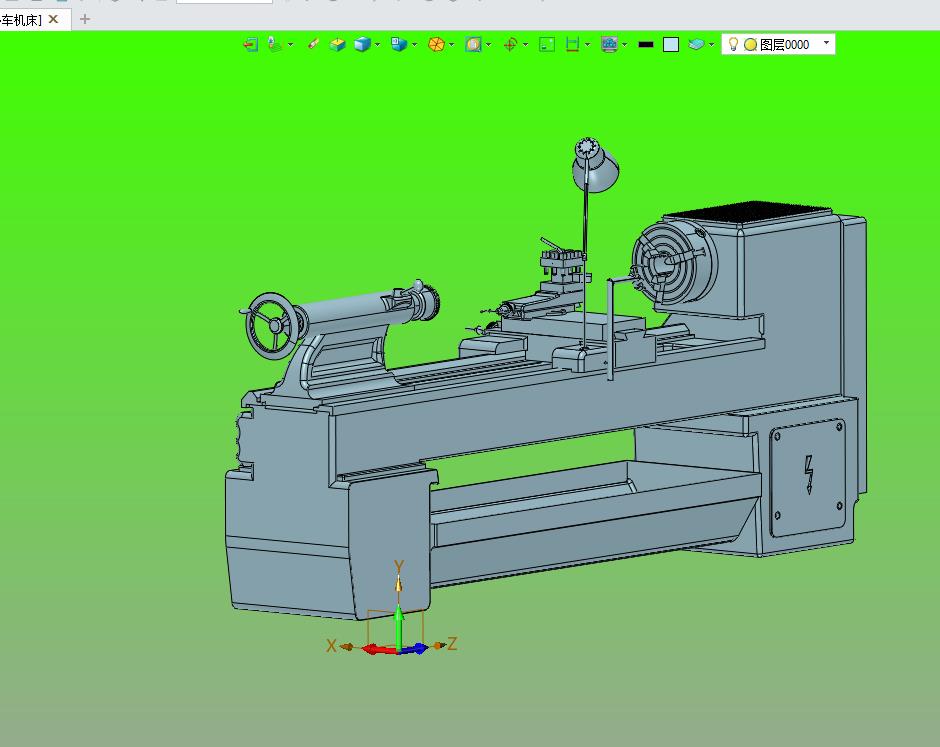The image size is (940, 747).
Task: Open the dropdown beside the orange sphere icon
Action: point(451,44)
